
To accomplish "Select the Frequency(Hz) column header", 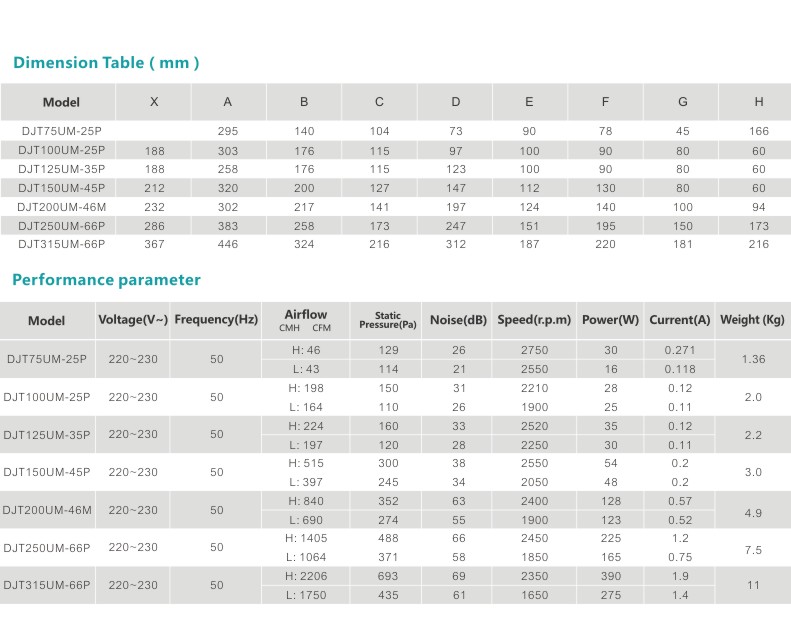I will (x=216, y=320).
